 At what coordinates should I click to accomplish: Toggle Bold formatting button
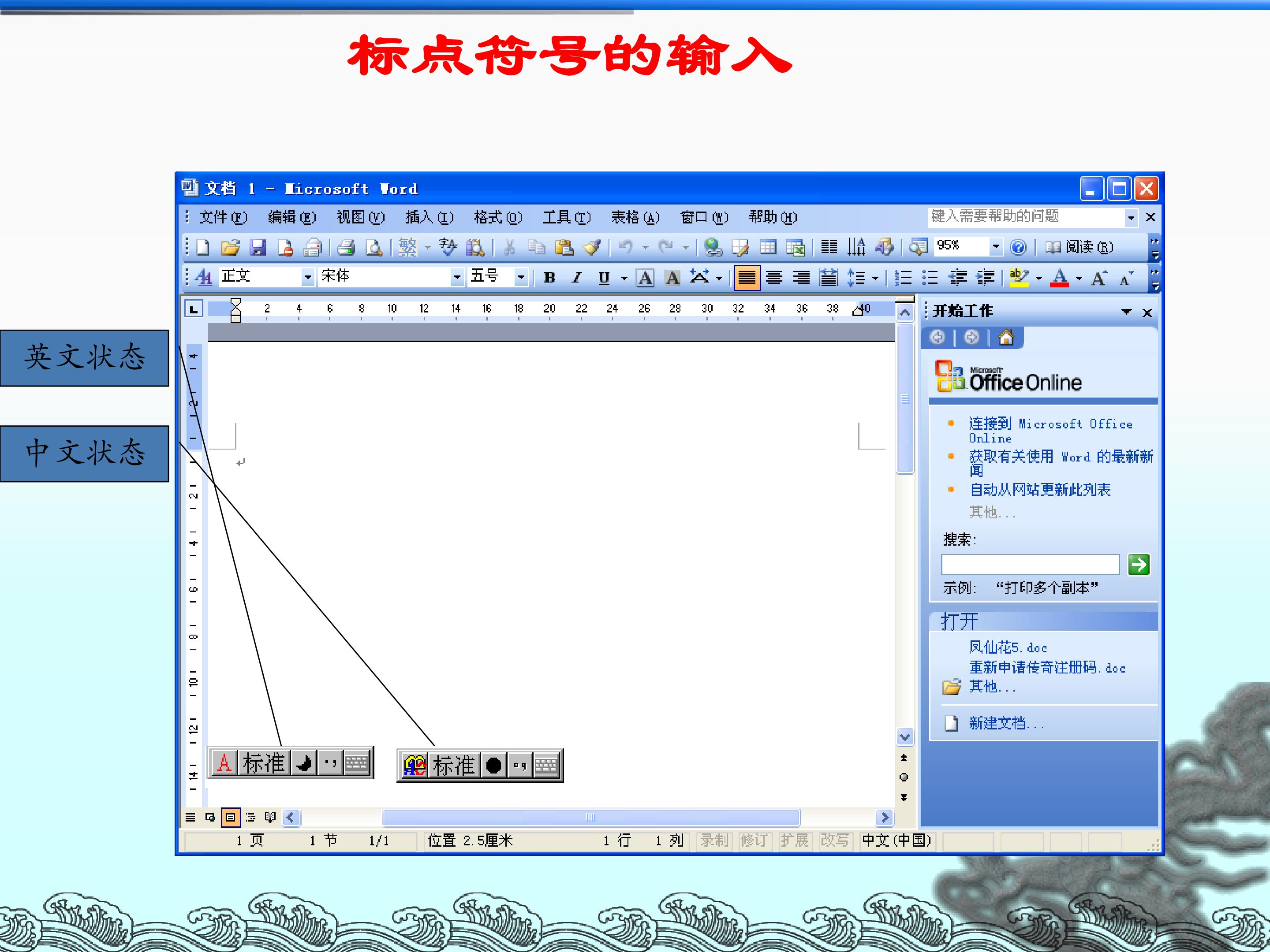pos(549,278)
